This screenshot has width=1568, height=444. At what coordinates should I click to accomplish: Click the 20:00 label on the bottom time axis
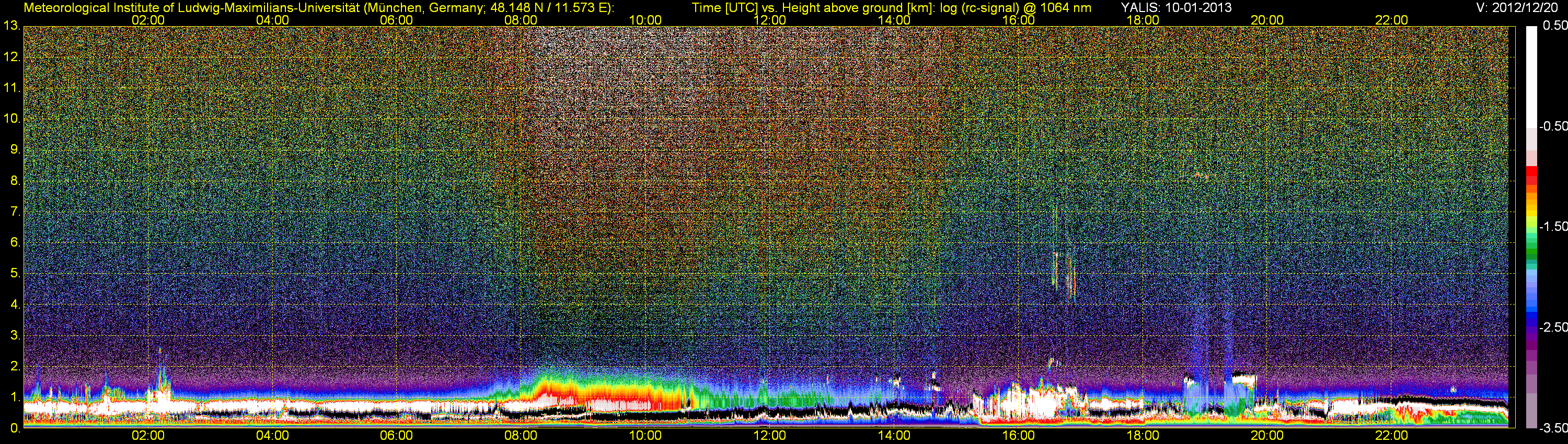pyautogui.click(x=1267, y=436)
